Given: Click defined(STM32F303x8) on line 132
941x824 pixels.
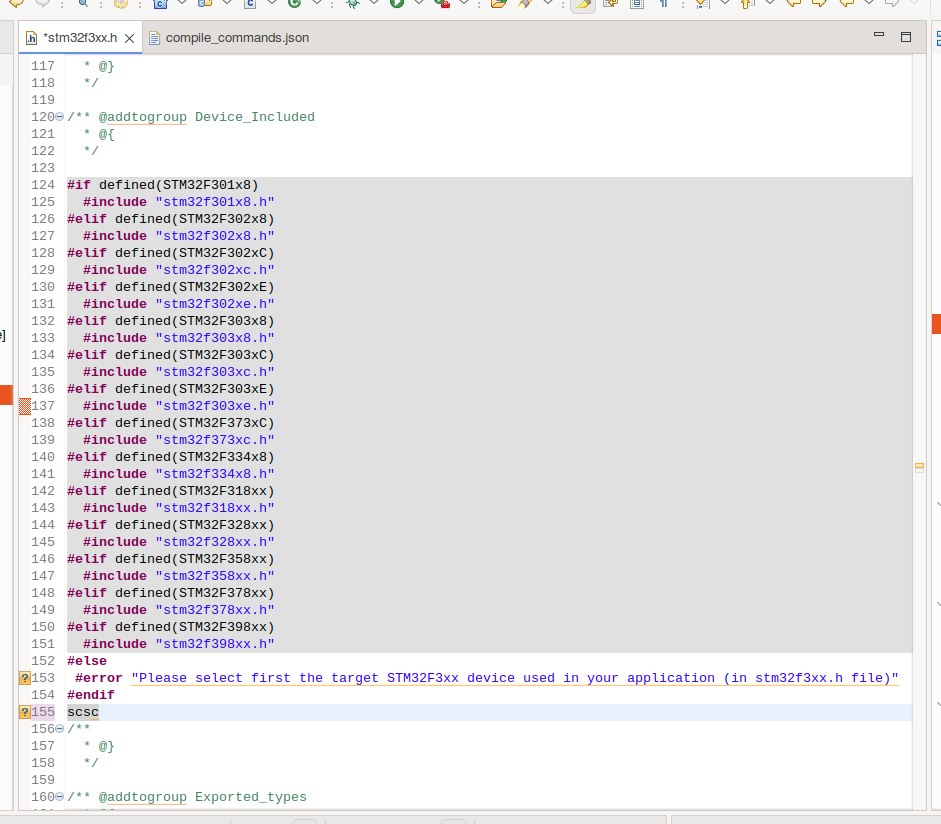Looking at the screenshot, I should pos(194,321).
